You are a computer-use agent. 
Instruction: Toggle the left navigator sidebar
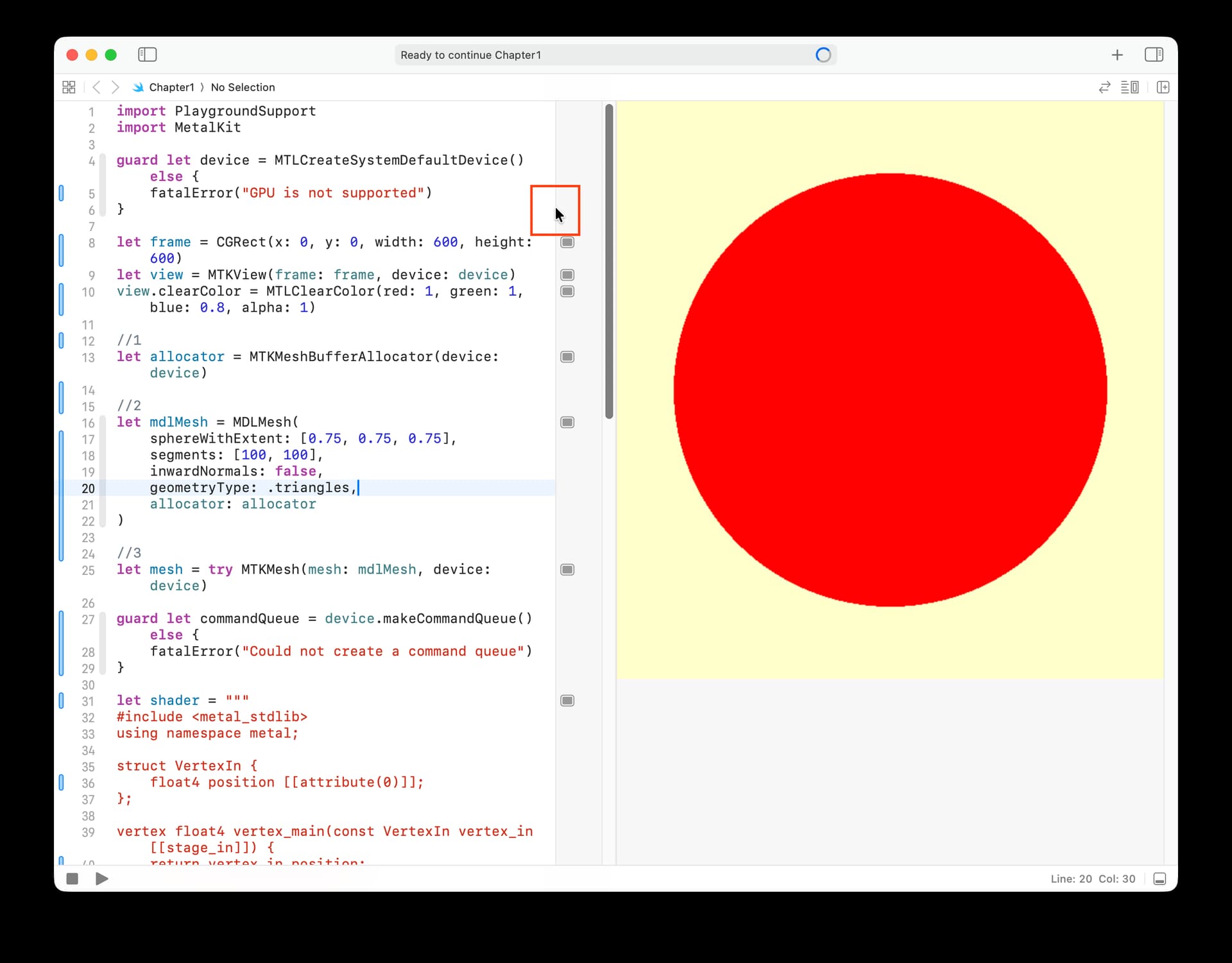(147, 55)
